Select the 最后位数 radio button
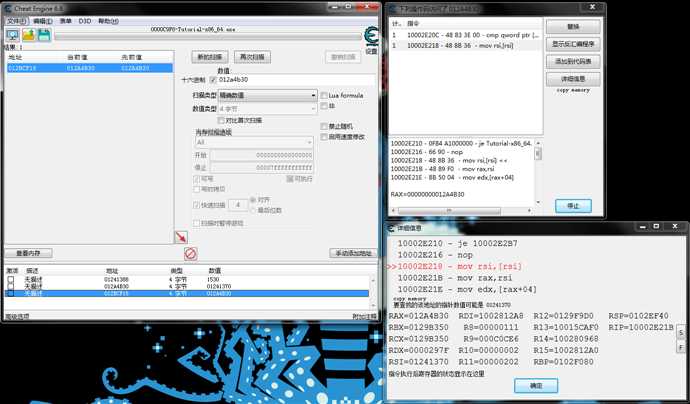Screen dimensions: 690x404 click(x=253, y=210)
